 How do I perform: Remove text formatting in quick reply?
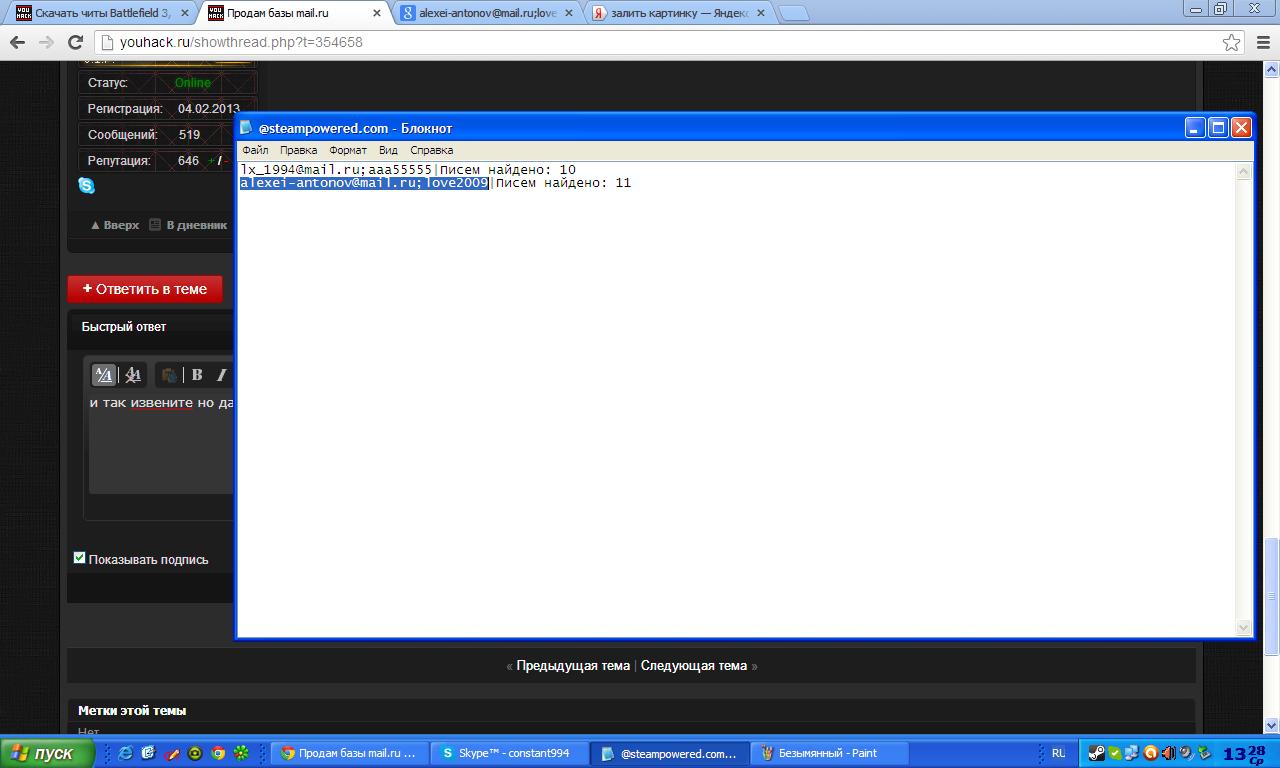tap(133, 375)
